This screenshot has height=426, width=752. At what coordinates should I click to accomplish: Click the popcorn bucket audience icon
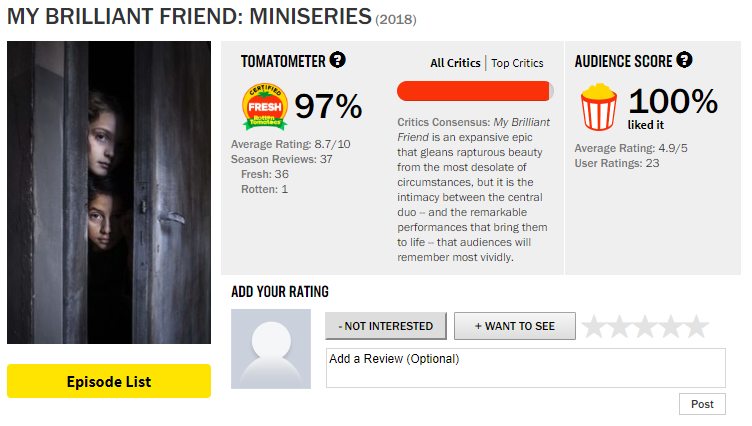pos(599,107)
